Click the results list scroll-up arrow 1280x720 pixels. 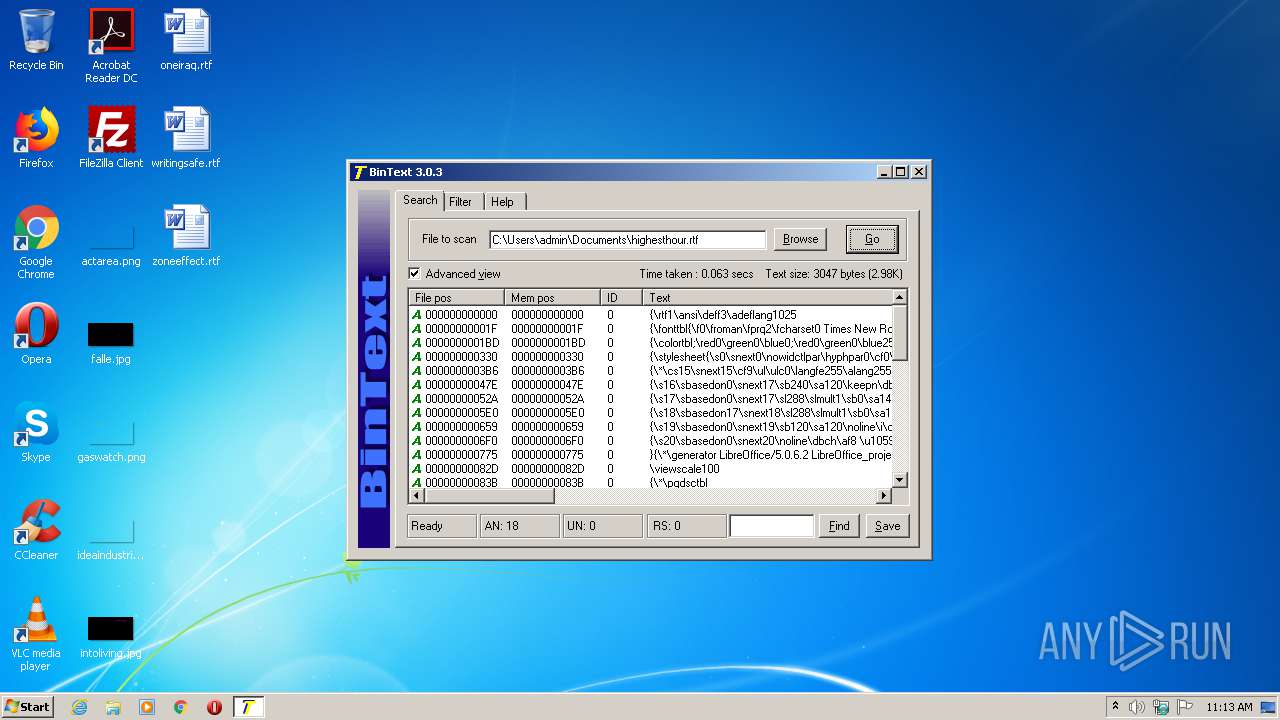(x=900, y=297)
